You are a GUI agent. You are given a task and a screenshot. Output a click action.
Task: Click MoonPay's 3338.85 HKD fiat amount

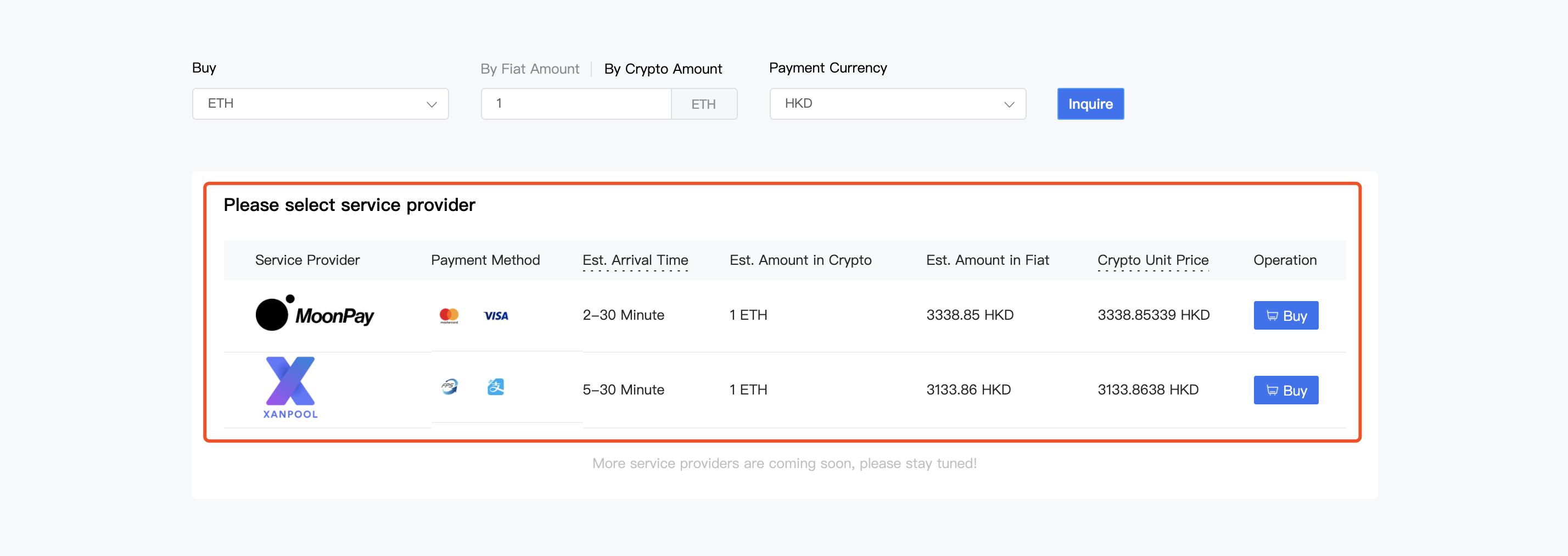coord(969,315)
